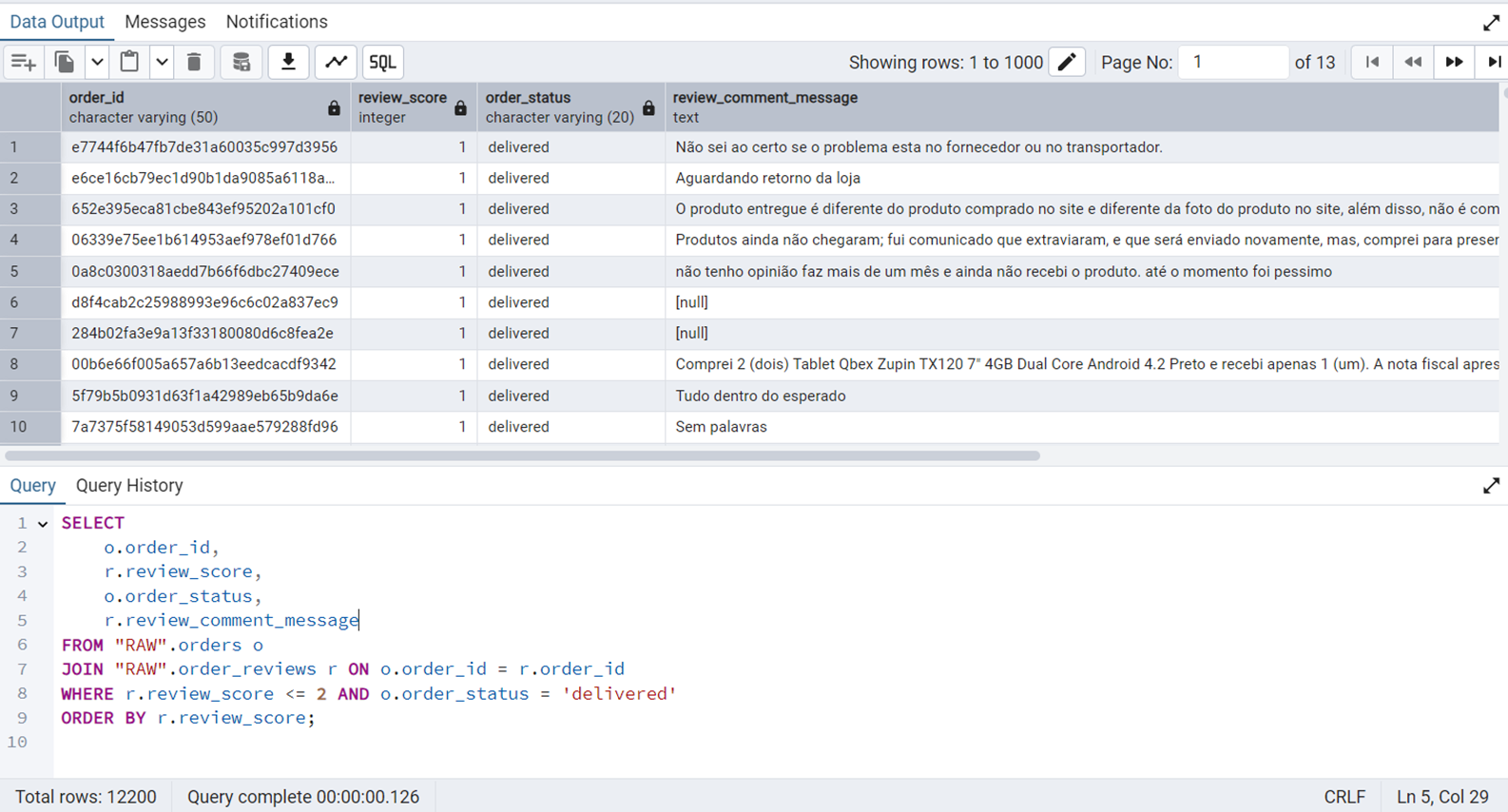Viewport: 1508px width, 812px height.
Task: Open the Query History tab
Action: click(129, 486)
